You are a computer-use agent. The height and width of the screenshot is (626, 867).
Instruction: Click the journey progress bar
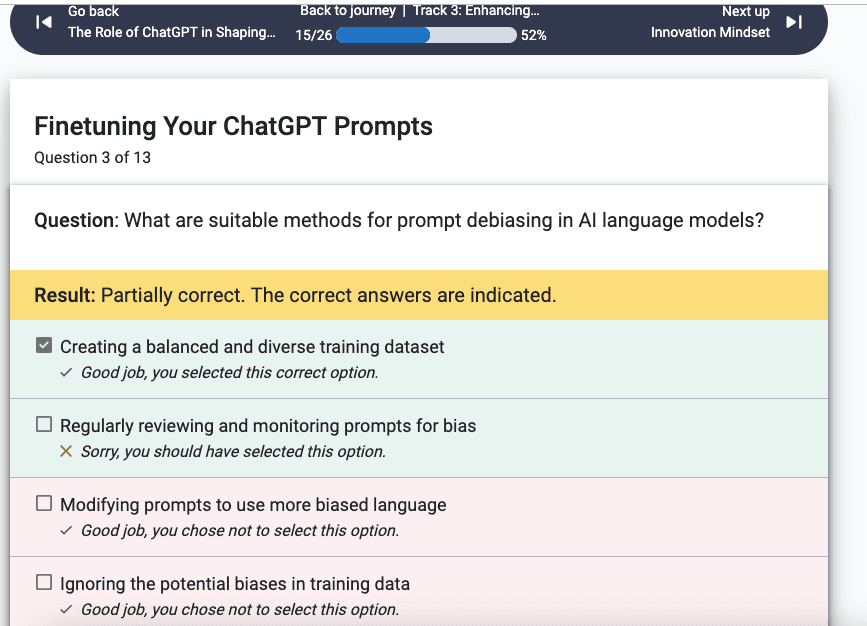426,35
